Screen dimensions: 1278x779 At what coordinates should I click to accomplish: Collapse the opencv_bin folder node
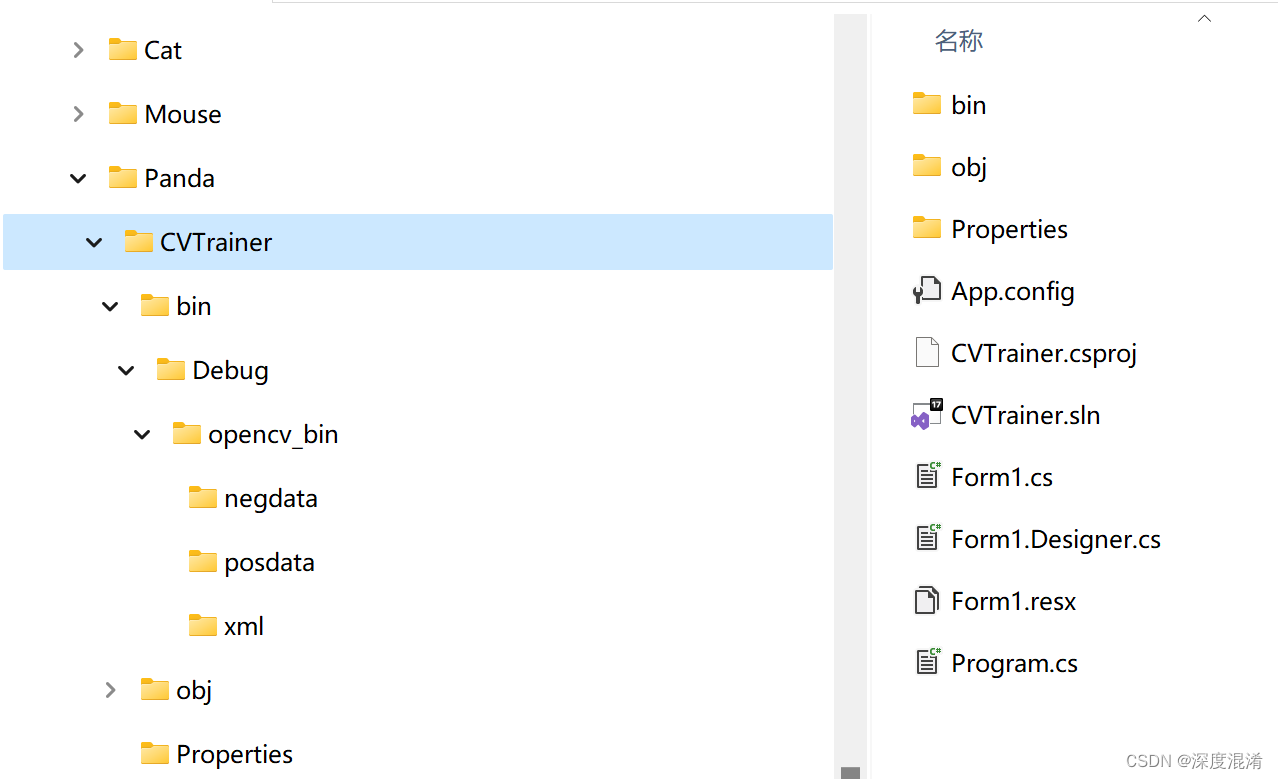pos(142,434)
